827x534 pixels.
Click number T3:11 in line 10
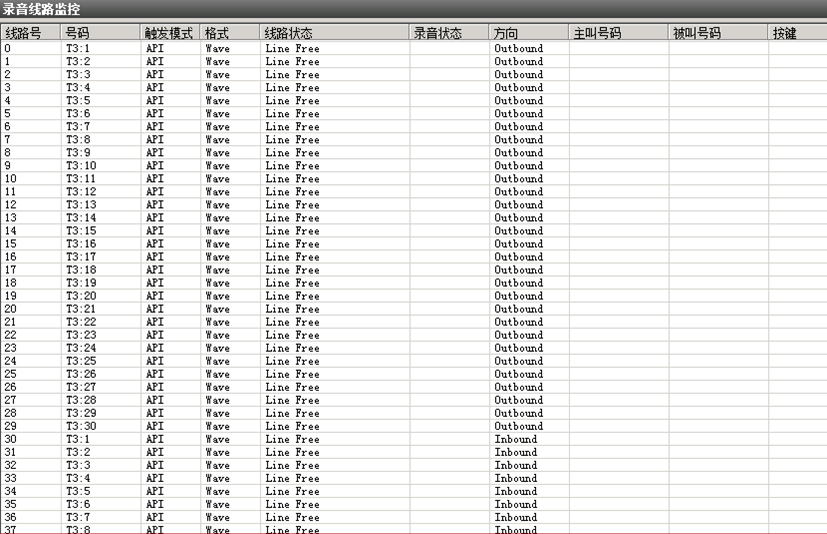[81, 178]
